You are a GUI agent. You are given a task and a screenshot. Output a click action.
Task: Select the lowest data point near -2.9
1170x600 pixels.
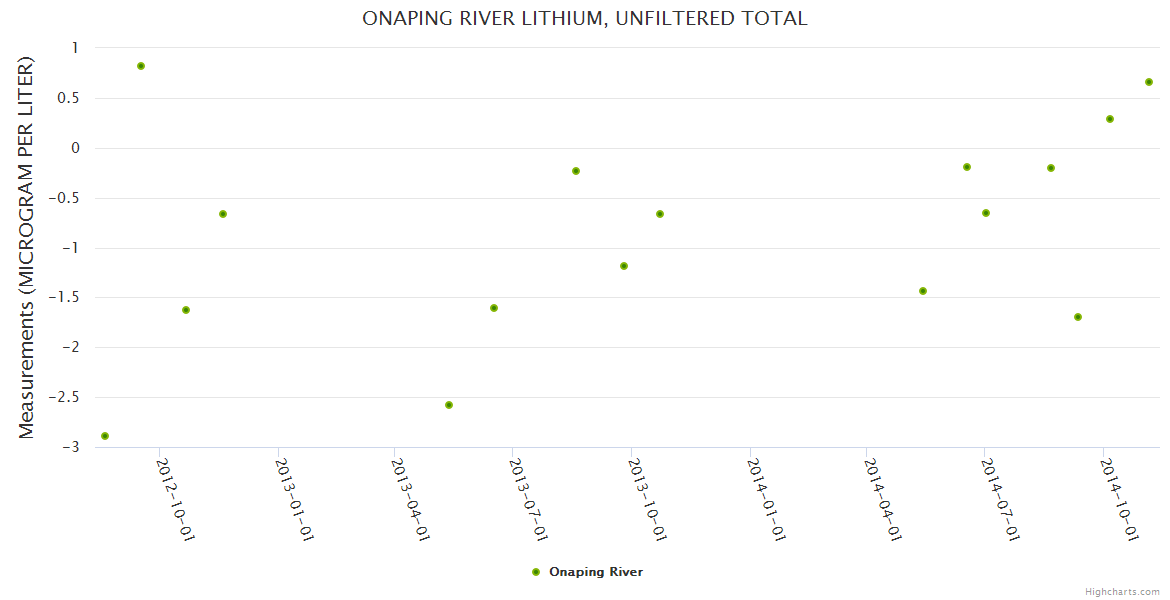tap(105, 436)
